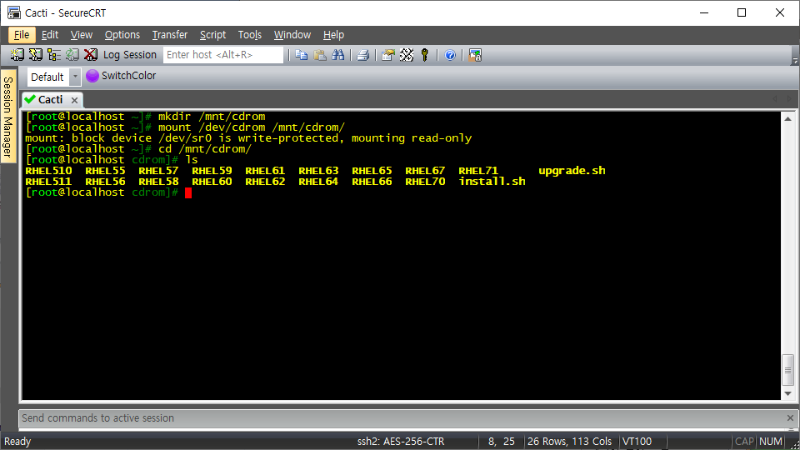Viewport: 800px width, 450px height.
Task: Click the Copy icon in toolbar
Action: click(x=300, y=55)
